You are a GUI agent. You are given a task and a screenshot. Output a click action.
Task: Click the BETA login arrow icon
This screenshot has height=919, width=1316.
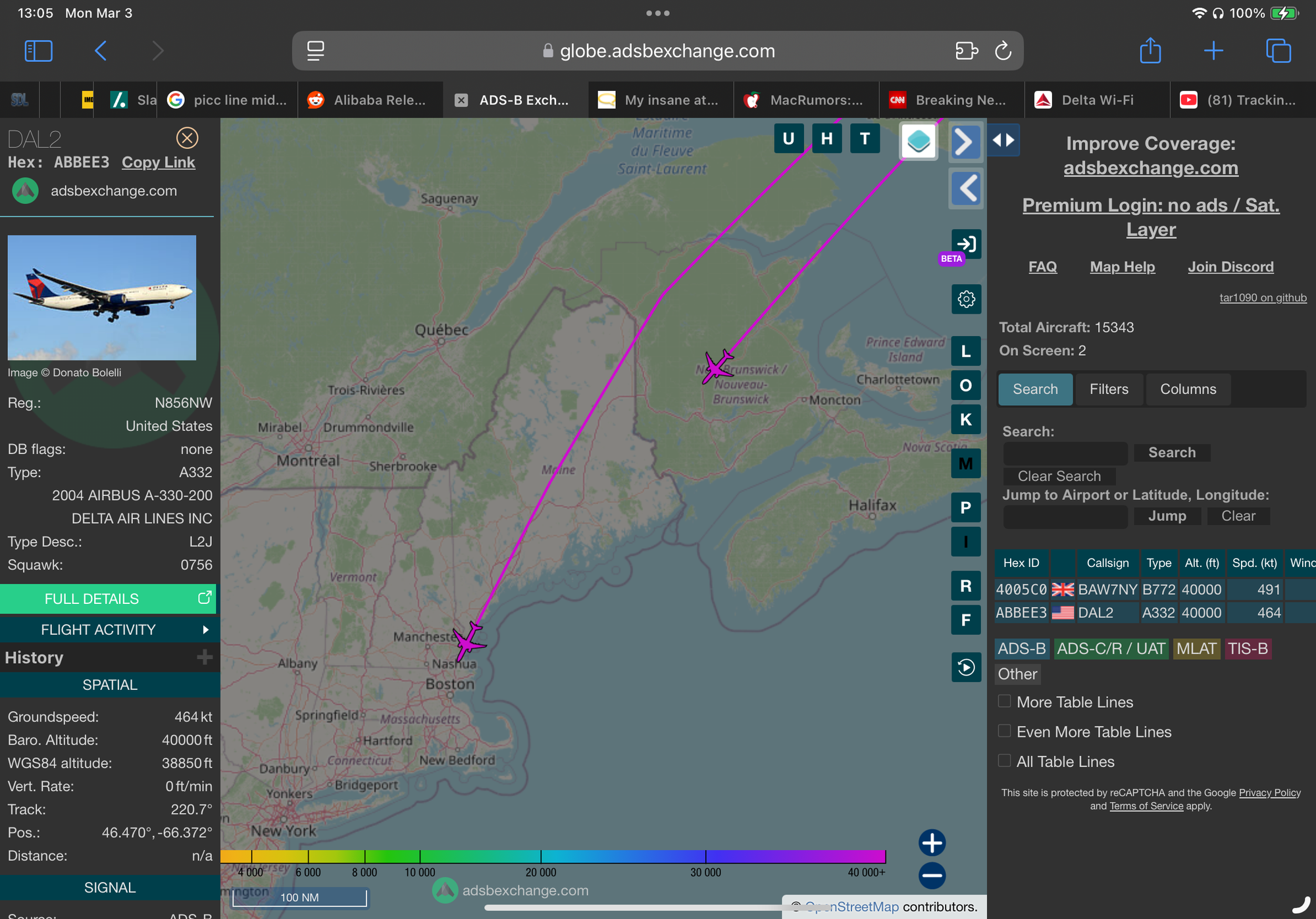click(966, 244)
